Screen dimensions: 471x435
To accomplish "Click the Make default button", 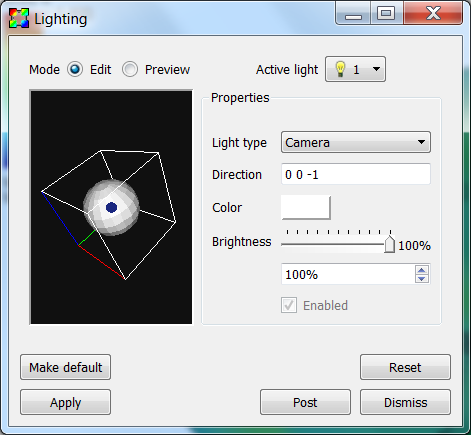I will 65,367.
